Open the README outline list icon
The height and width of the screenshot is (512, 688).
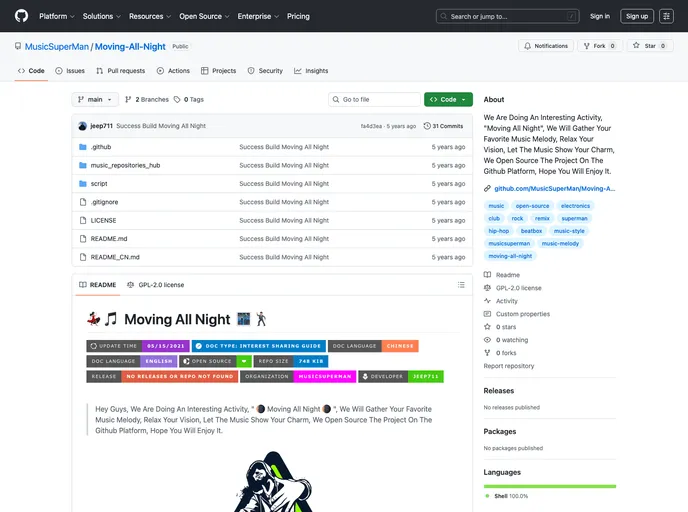click(460, 285)
